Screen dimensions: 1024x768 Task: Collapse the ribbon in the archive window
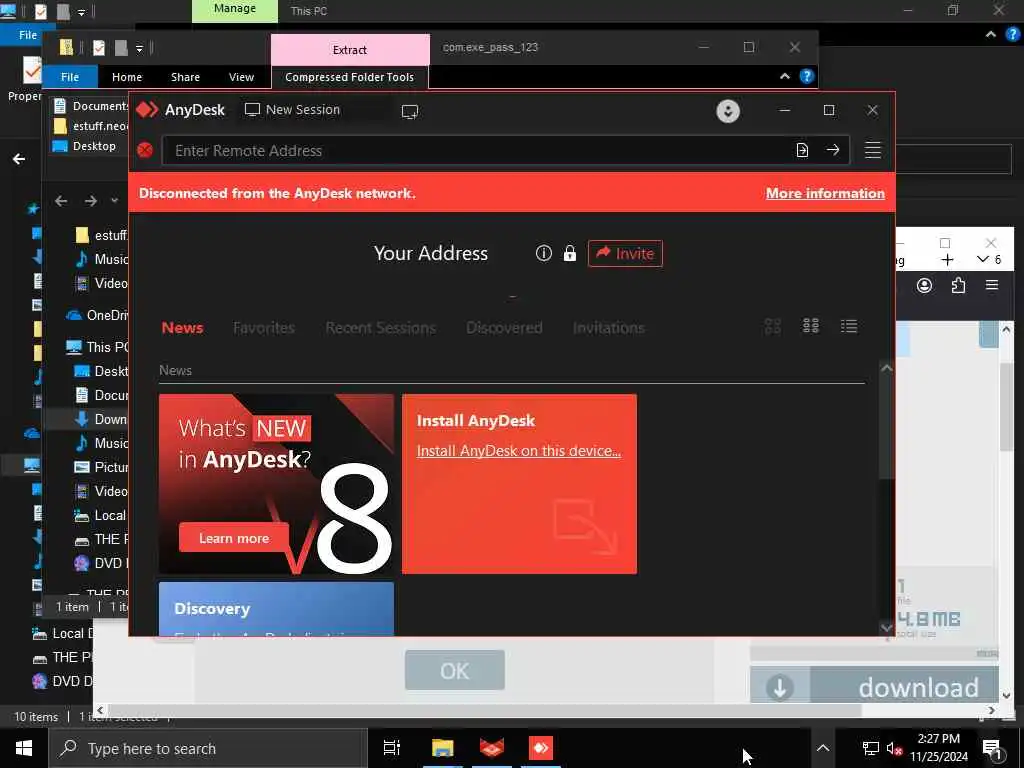(784, 76)
